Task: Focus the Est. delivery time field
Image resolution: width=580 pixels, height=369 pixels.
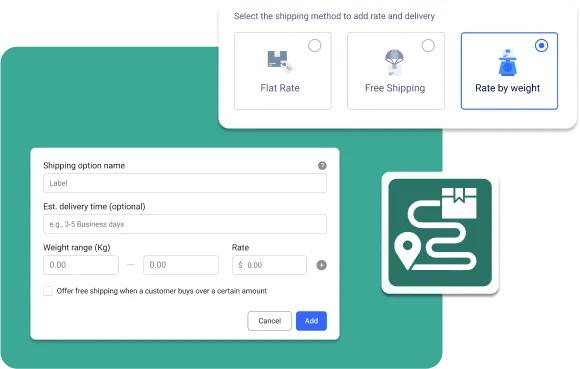Action: (x=185, y=224)
